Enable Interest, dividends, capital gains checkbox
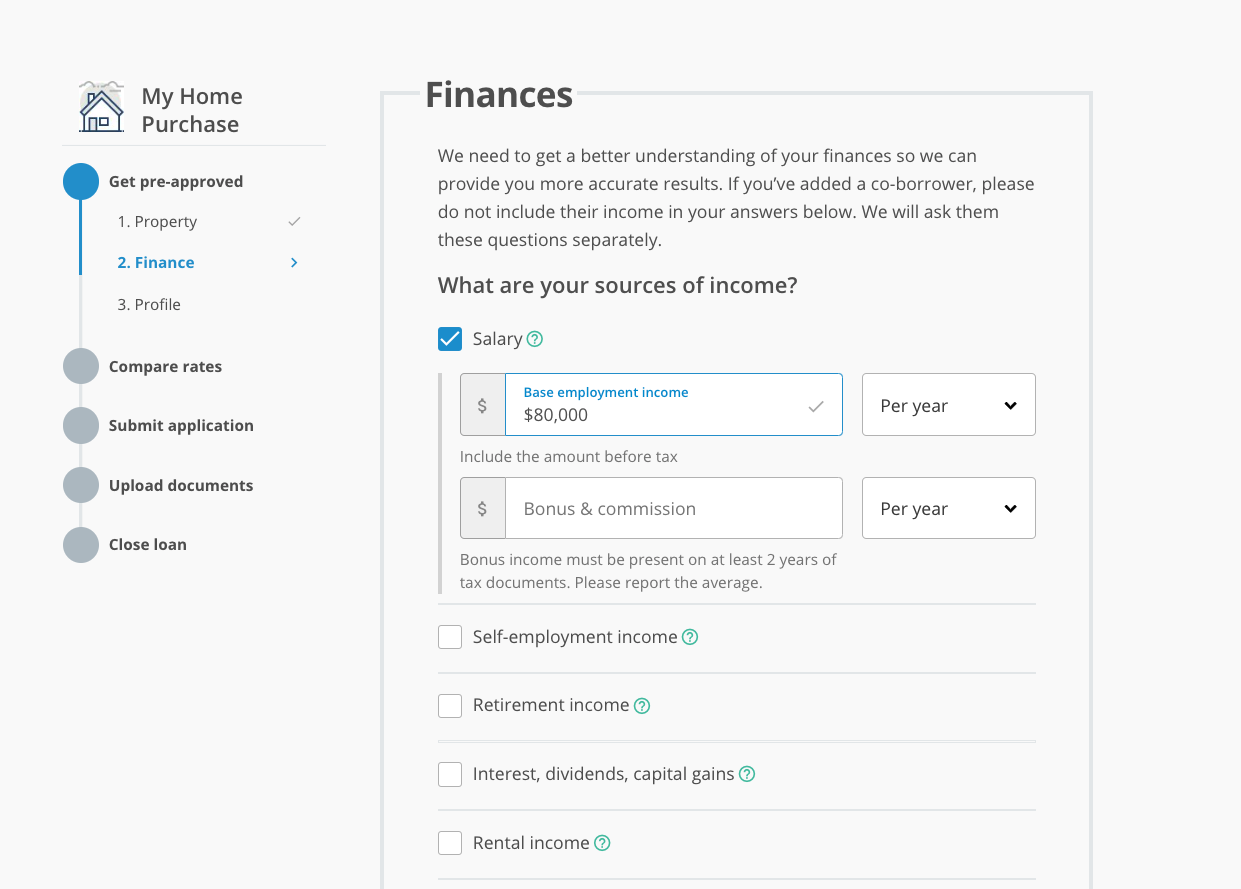Image resolution: width=1241 pixels, height=889 pixels. coord(450,774)
